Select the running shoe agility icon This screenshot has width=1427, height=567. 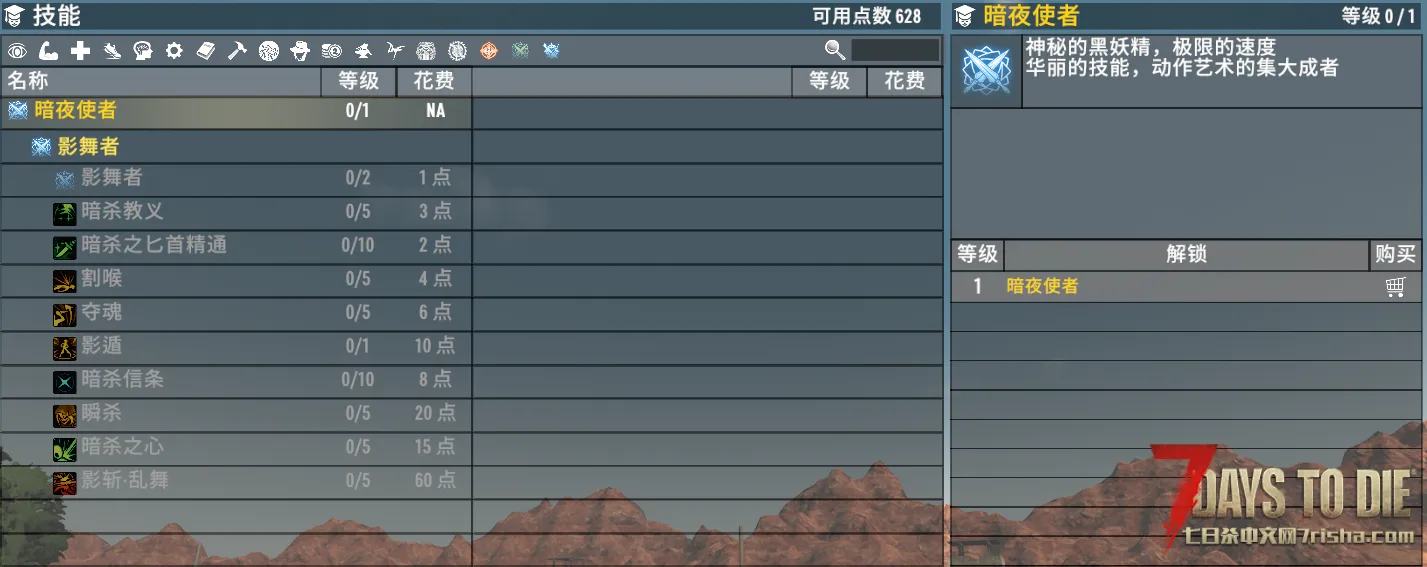112,50
